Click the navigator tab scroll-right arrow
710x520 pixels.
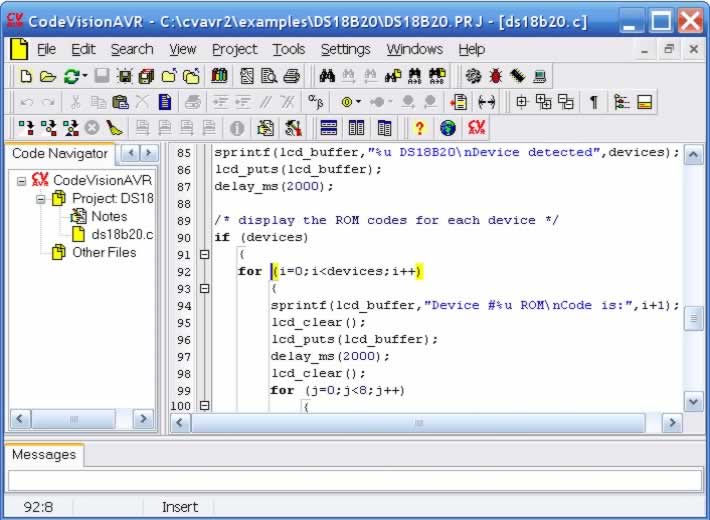149,153
